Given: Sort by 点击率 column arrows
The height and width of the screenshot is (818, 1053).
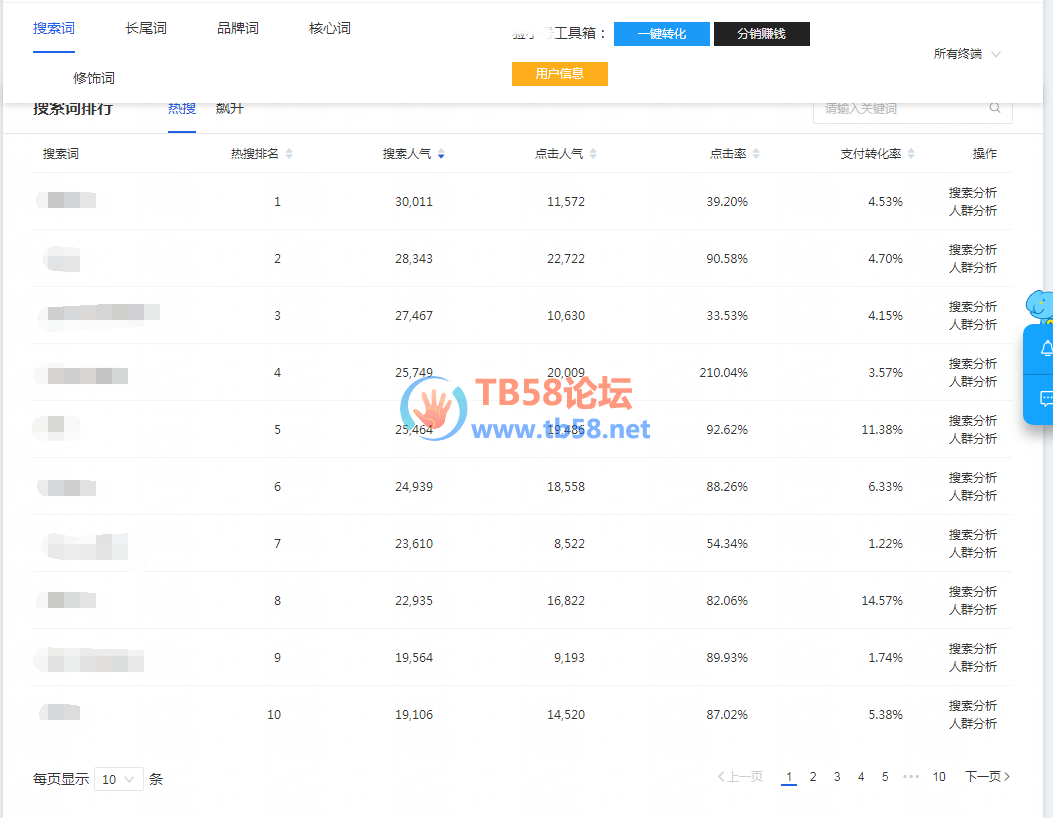Looking at the screenshot, I should (x=756, y=154).
